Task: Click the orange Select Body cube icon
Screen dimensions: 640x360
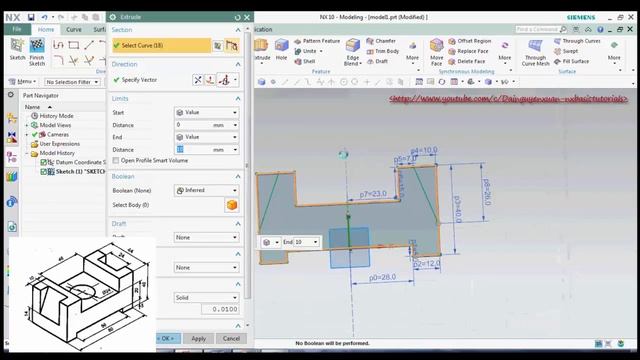Action: tap(232, 205)
